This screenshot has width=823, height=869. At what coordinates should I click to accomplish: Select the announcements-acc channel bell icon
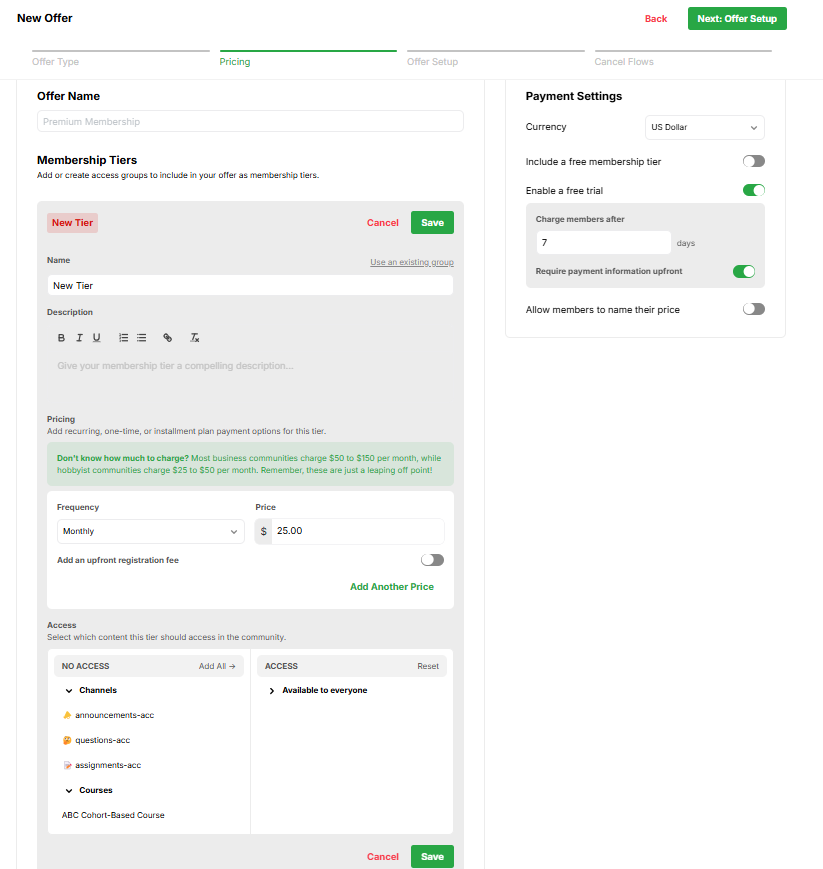tap(67, 715)
